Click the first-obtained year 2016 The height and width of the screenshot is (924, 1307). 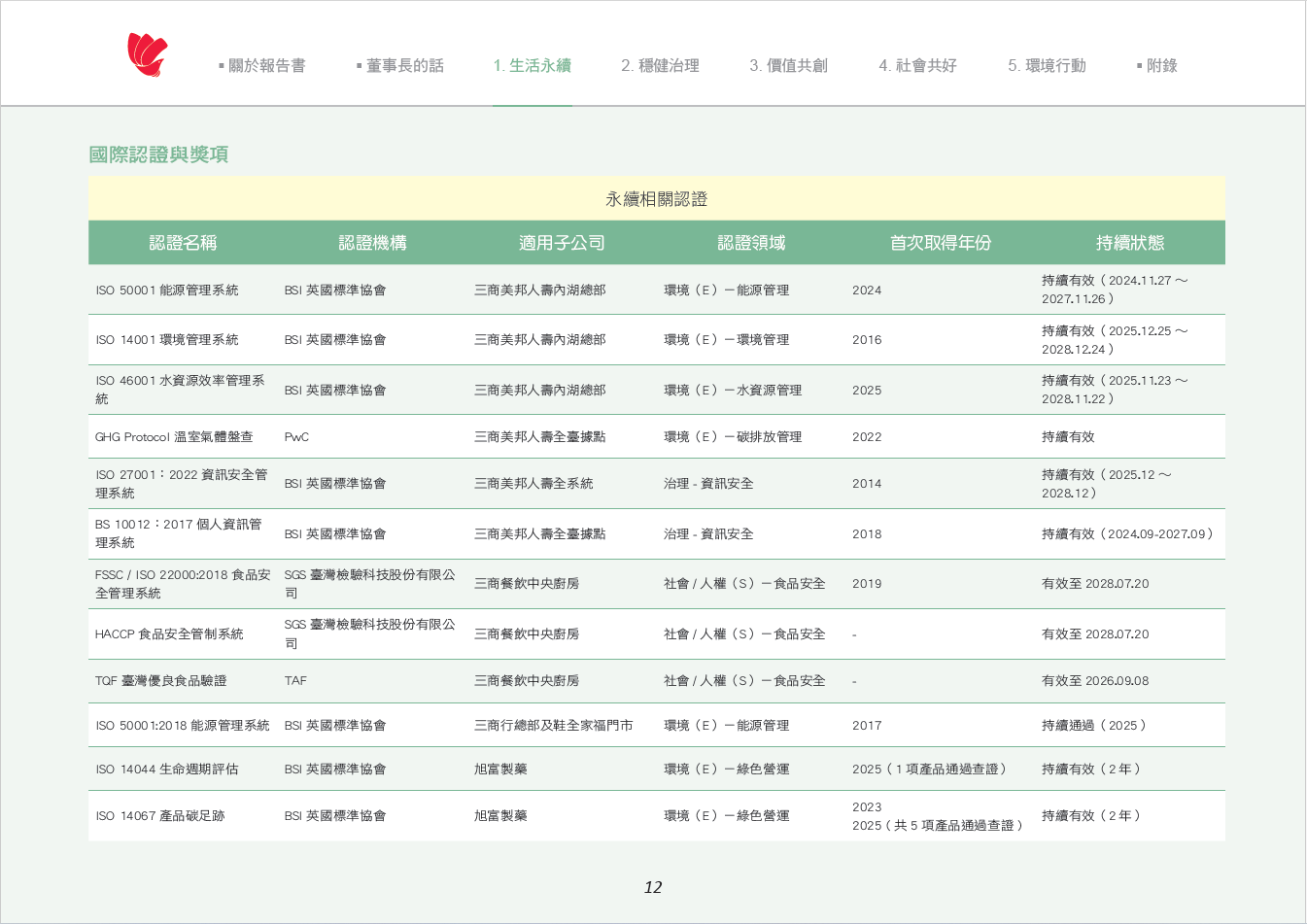click(867, 340)
